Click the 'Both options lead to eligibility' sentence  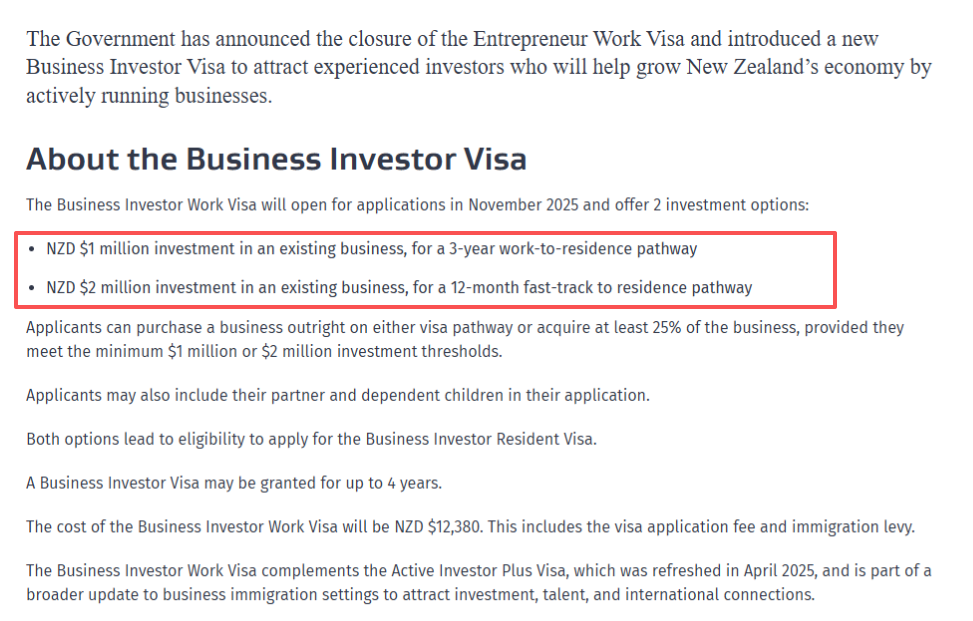tap(311, 439)
